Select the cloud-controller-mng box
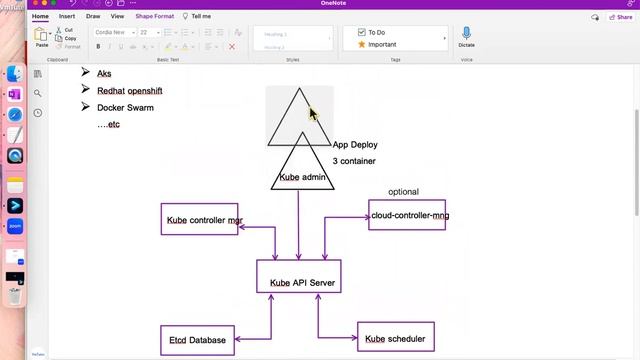 click(407, 215)
